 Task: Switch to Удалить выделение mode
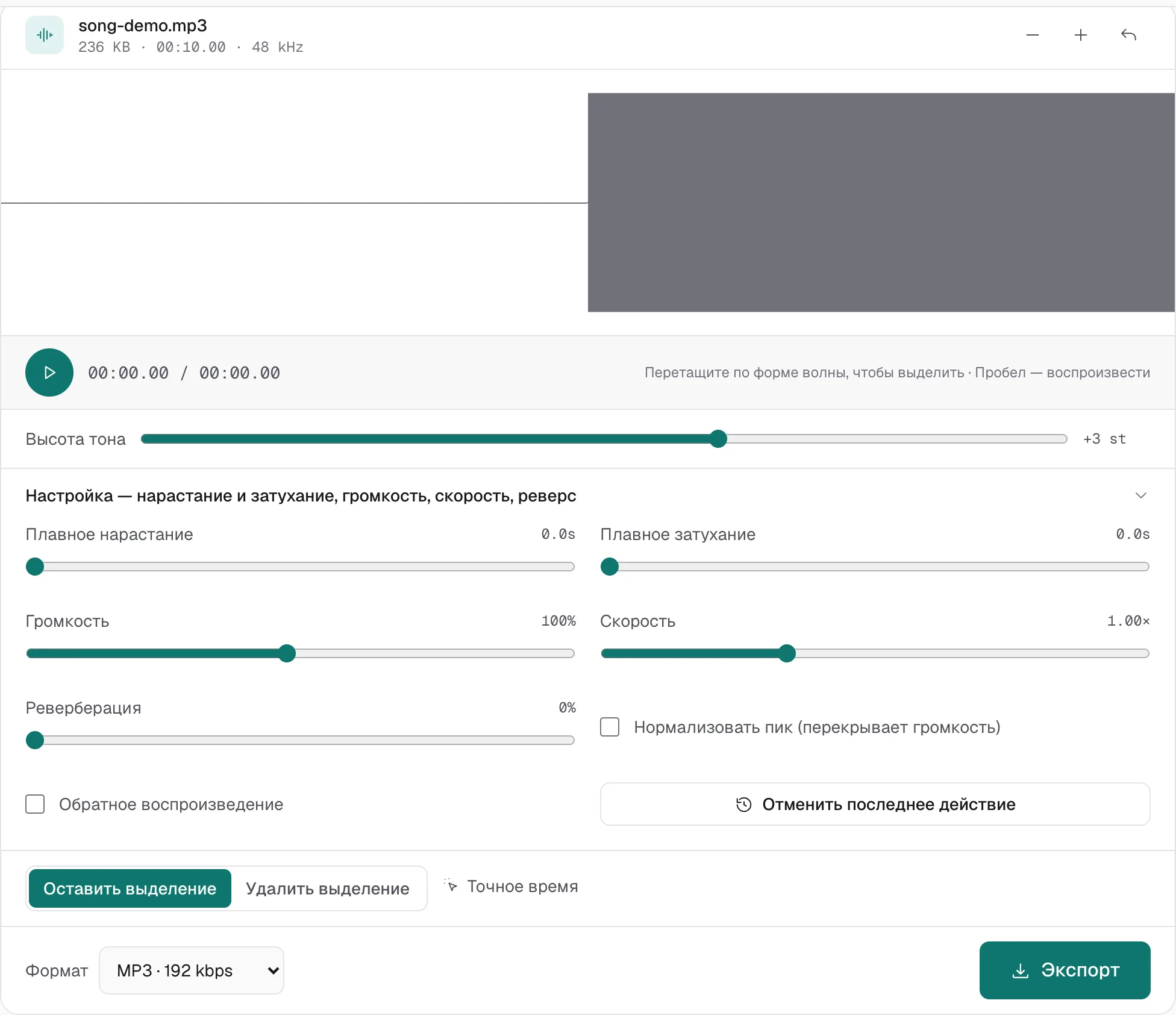point(328,888)
